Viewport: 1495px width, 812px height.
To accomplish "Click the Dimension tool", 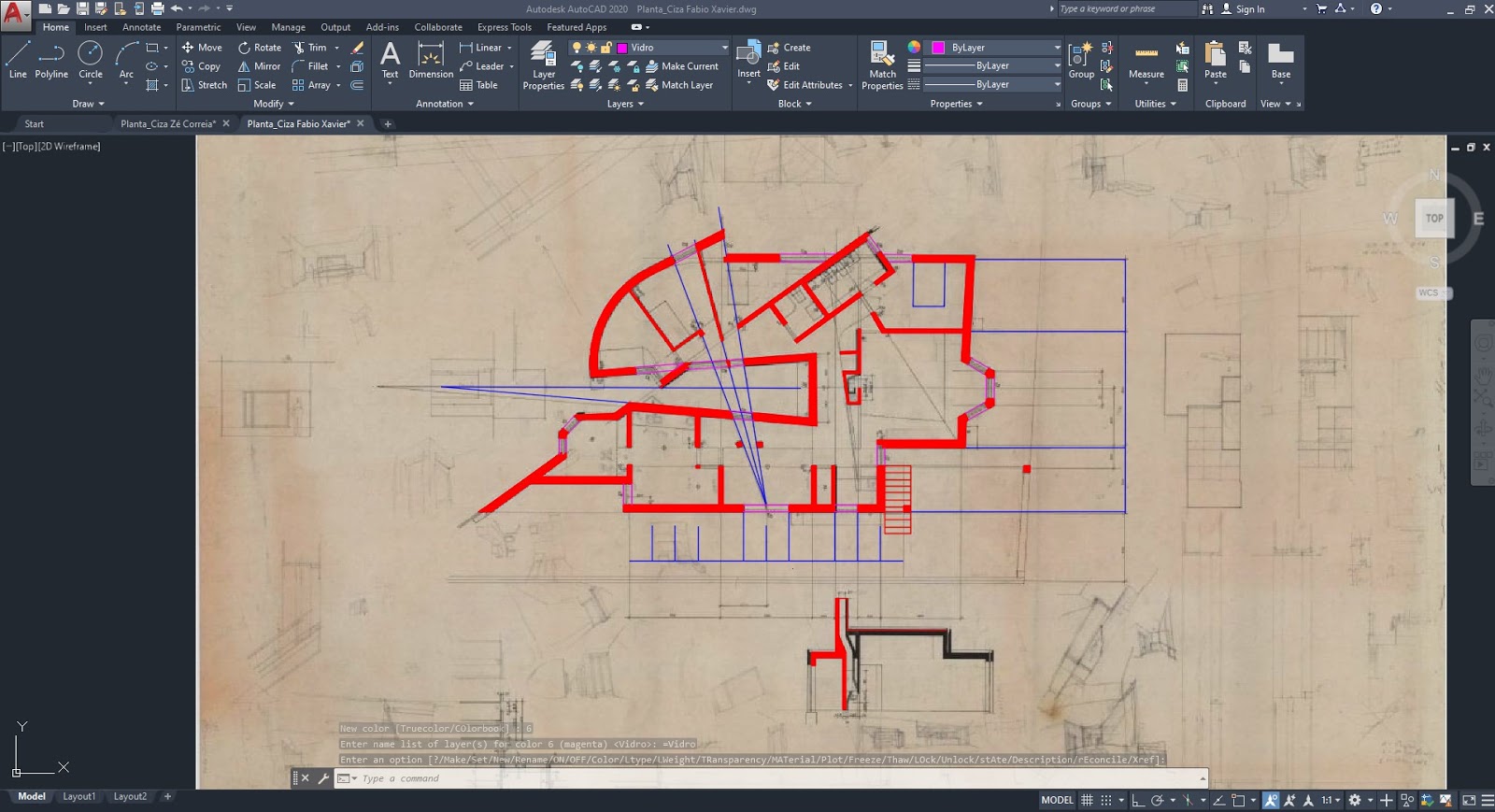I will (431, 62).
